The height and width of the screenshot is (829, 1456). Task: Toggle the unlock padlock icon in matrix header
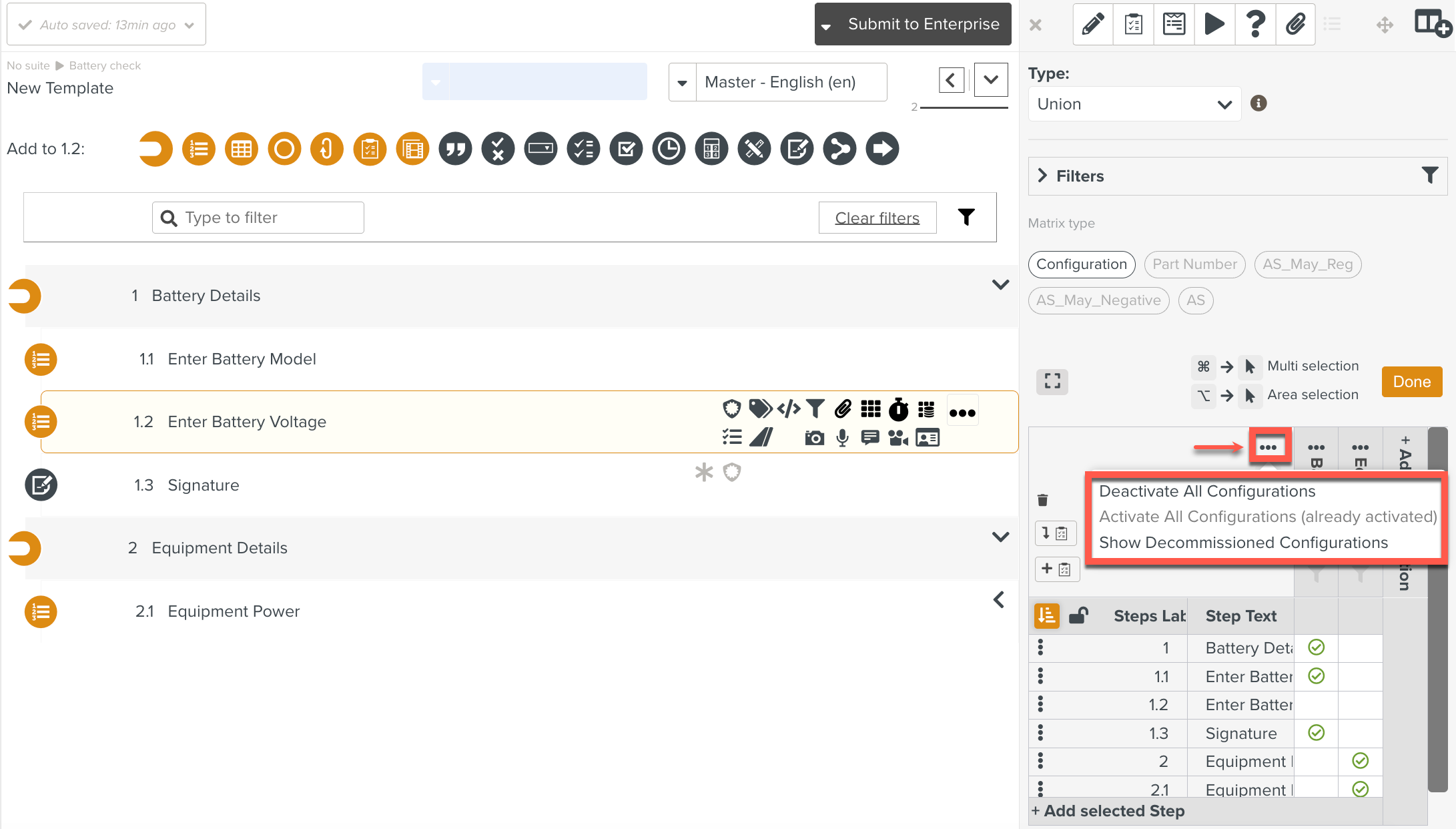point(1078,615)
